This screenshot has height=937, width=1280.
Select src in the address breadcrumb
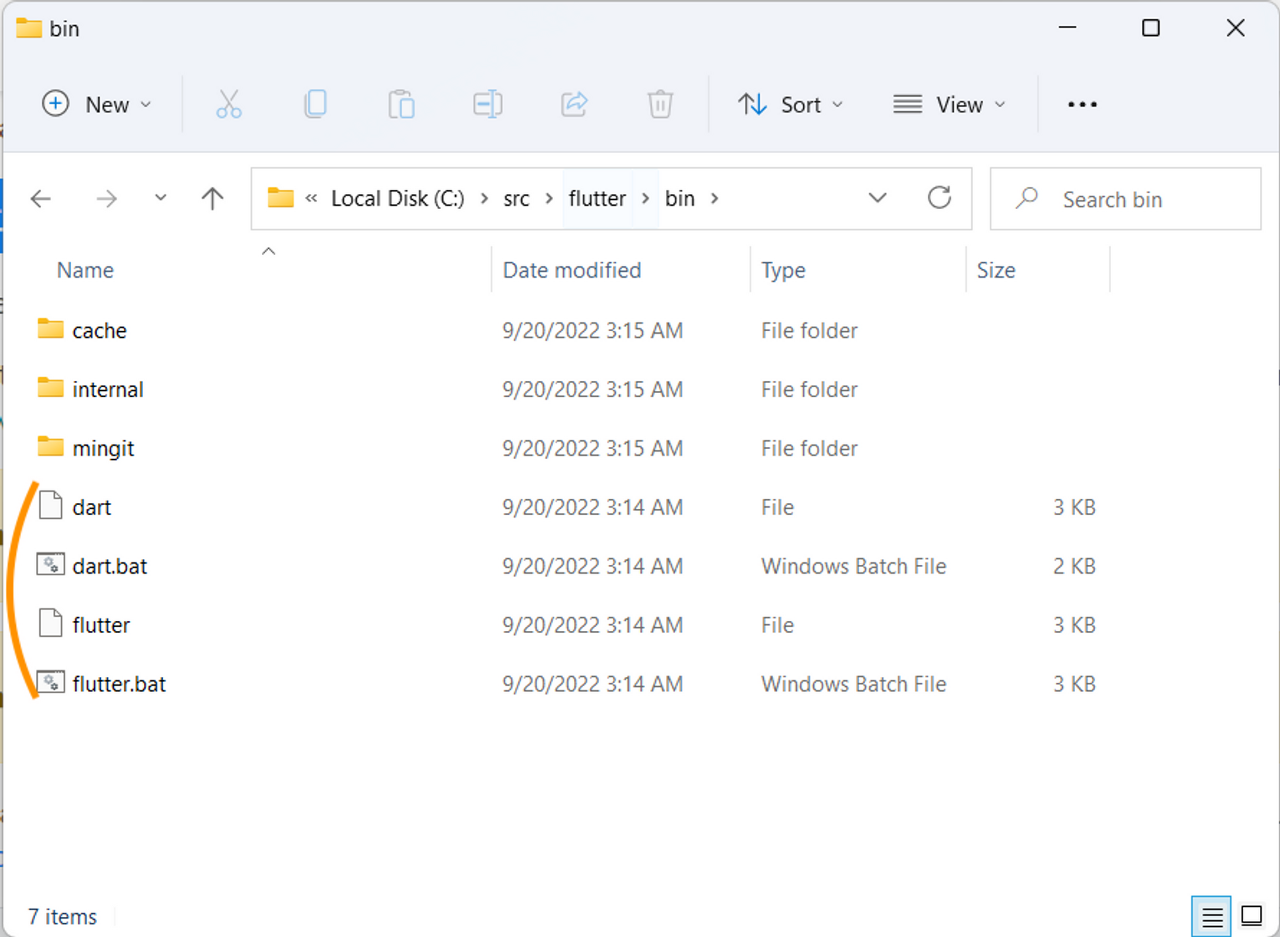(x=516, y=198)
